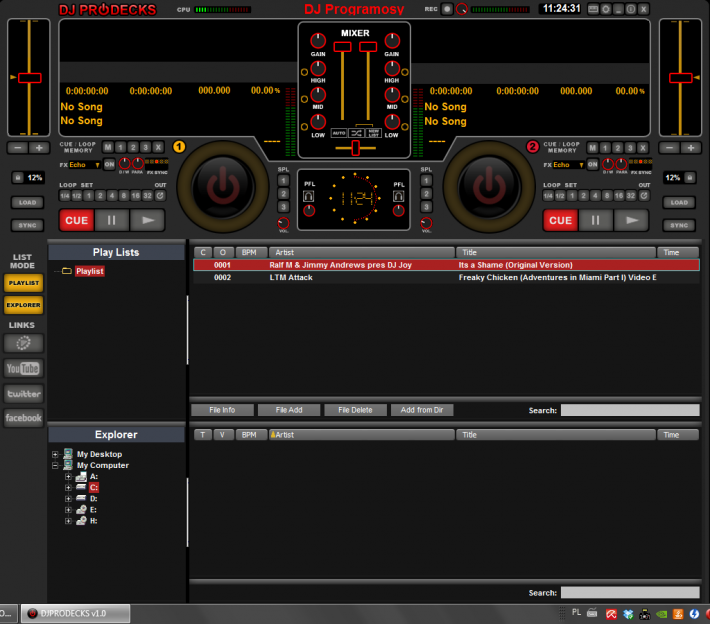Click the mixer shuffle icon
The image size is (710, 624).
click(356, 133)
